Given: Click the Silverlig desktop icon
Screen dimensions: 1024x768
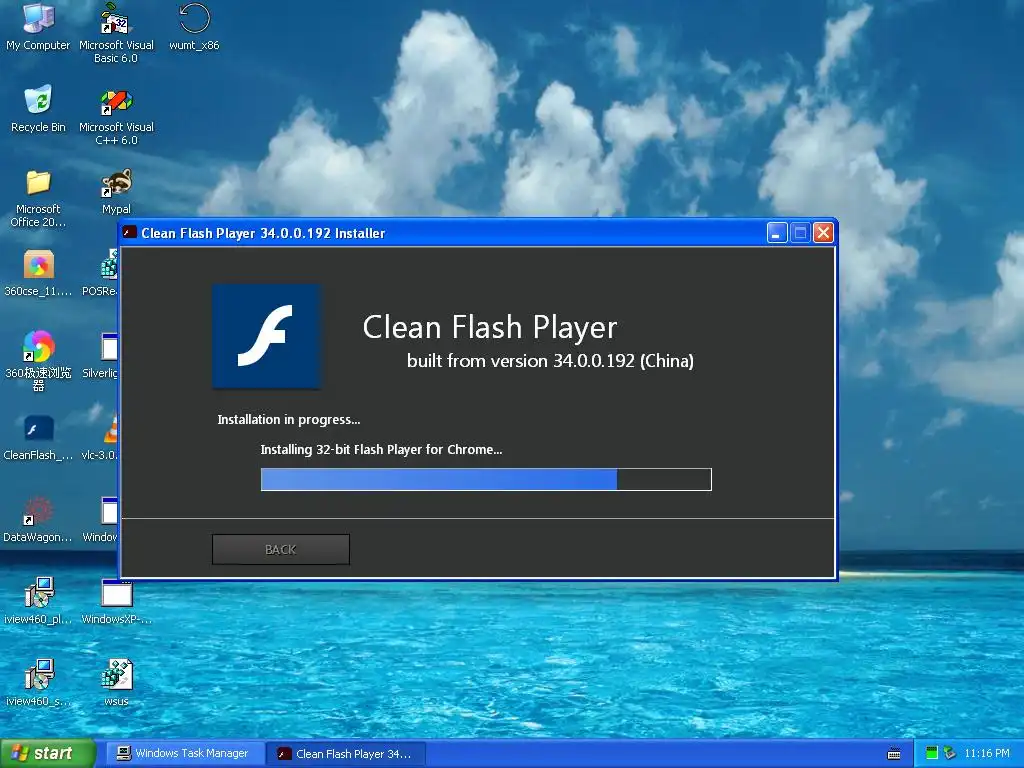Looking at the screenshot, I should [101, 357].
